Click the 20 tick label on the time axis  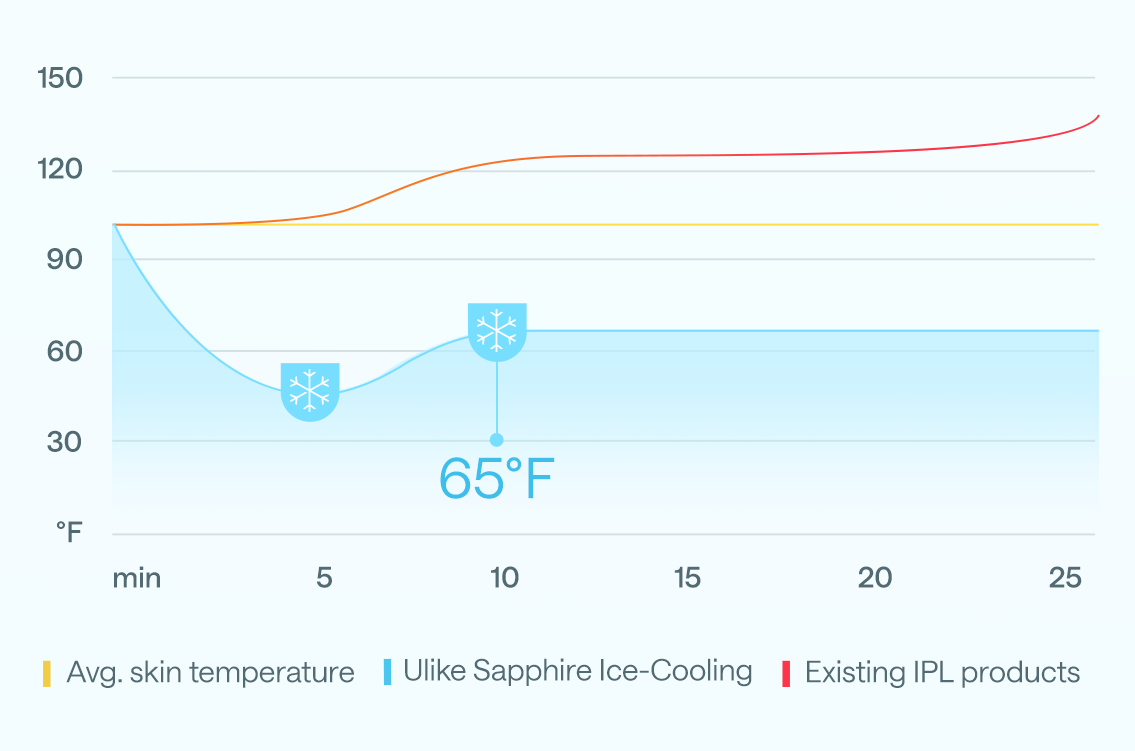pos(875,578)
